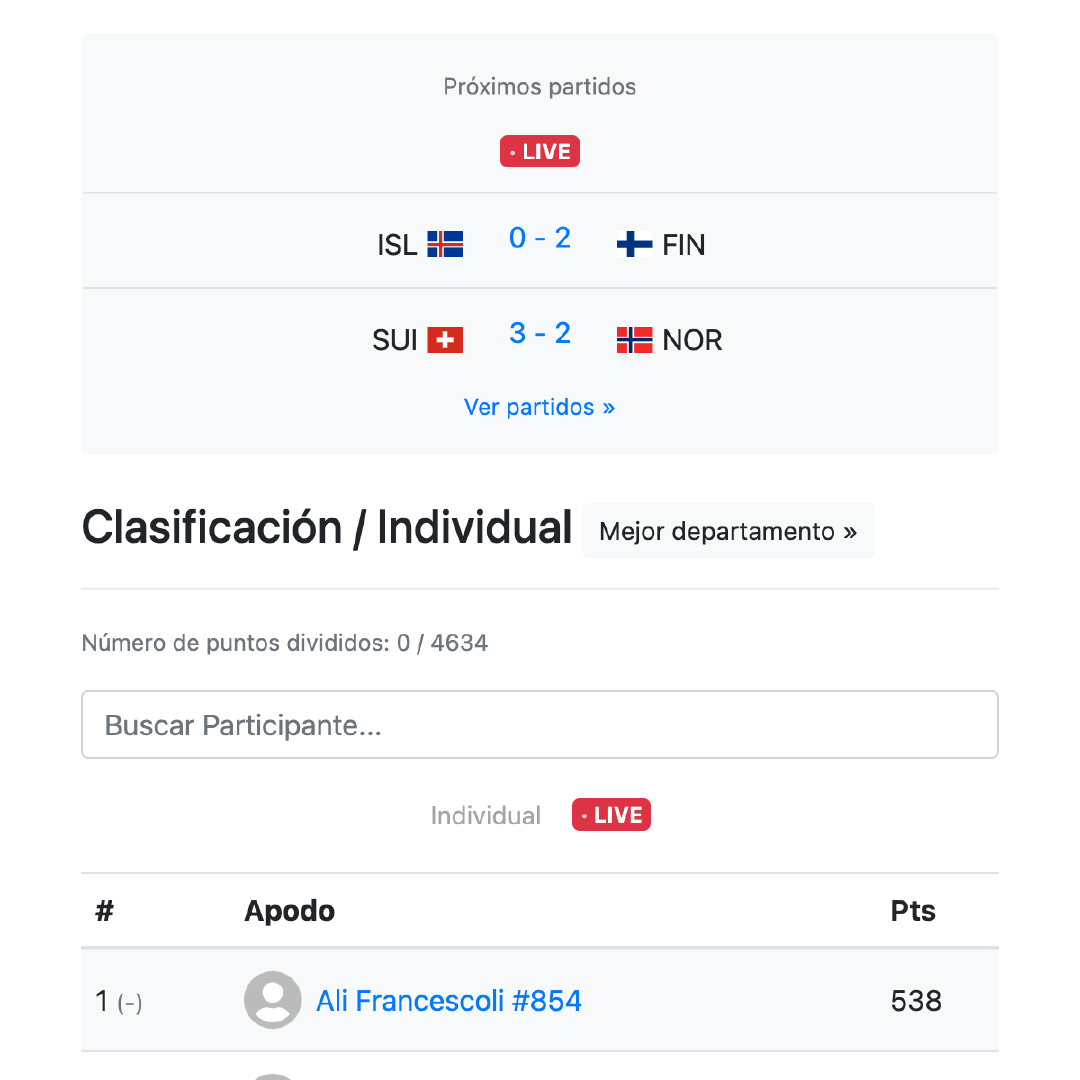Select the Switzerland flag icon
Image resolution: width=1080 pixels, height=1080 pixels.
[444, 339]
